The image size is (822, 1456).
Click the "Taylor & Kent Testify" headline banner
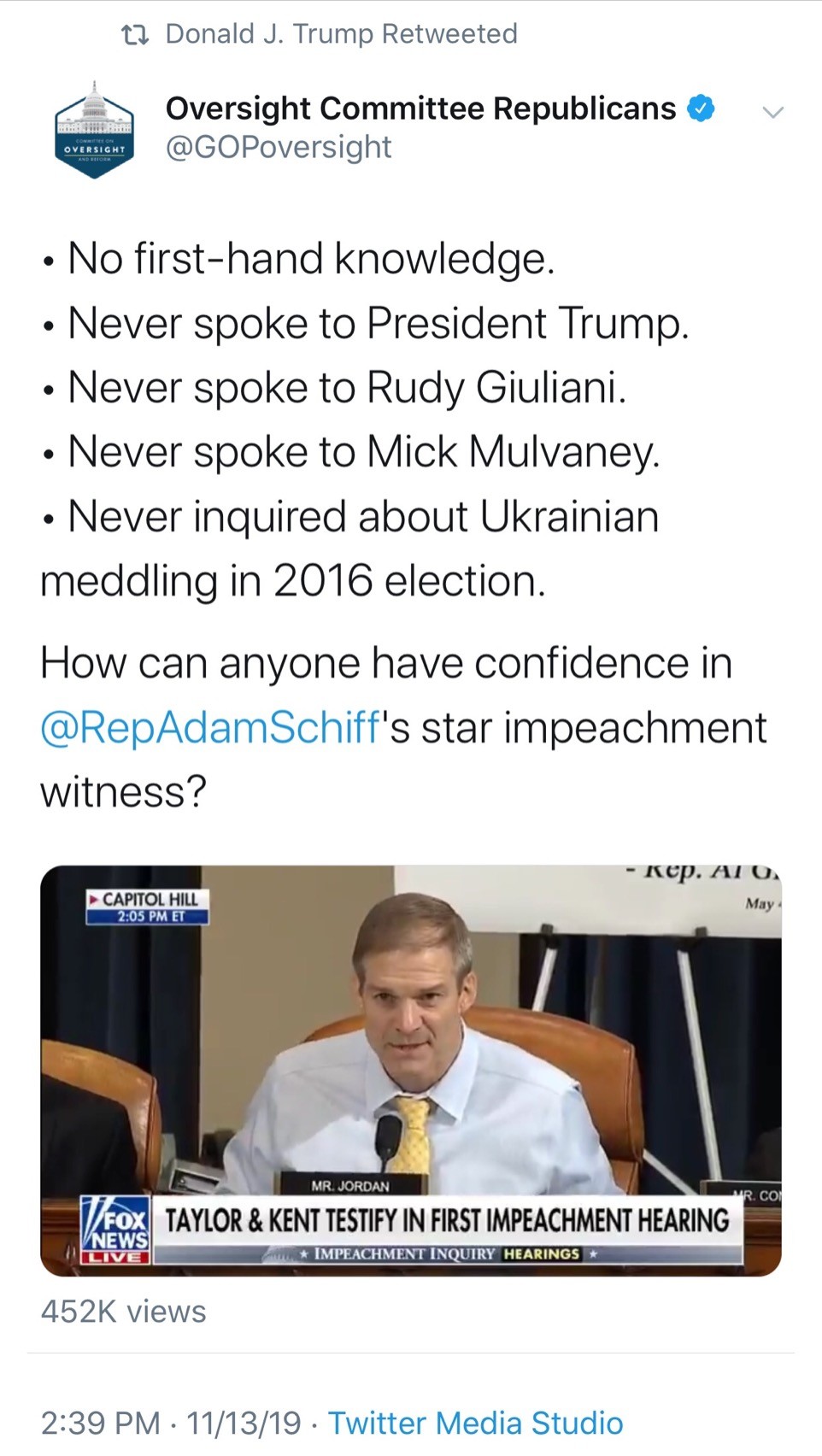[446, 1220]
